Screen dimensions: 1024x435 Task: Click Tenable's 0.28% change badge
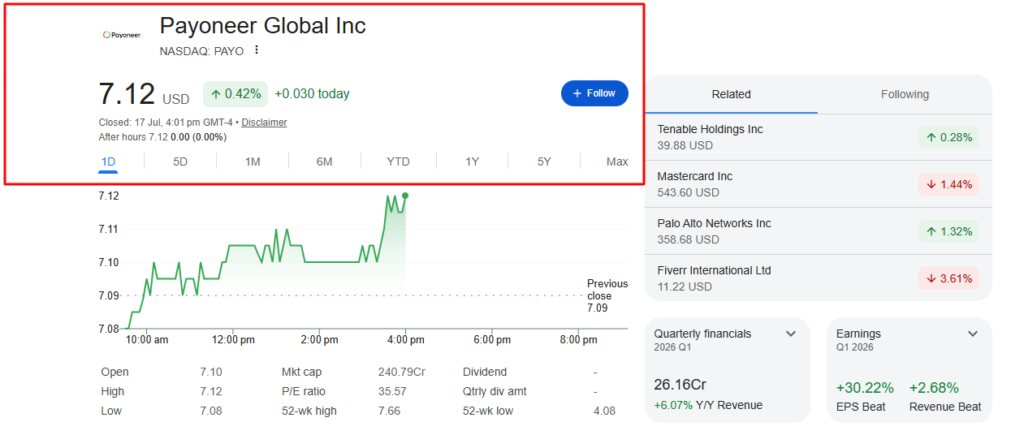pos(948,137)
